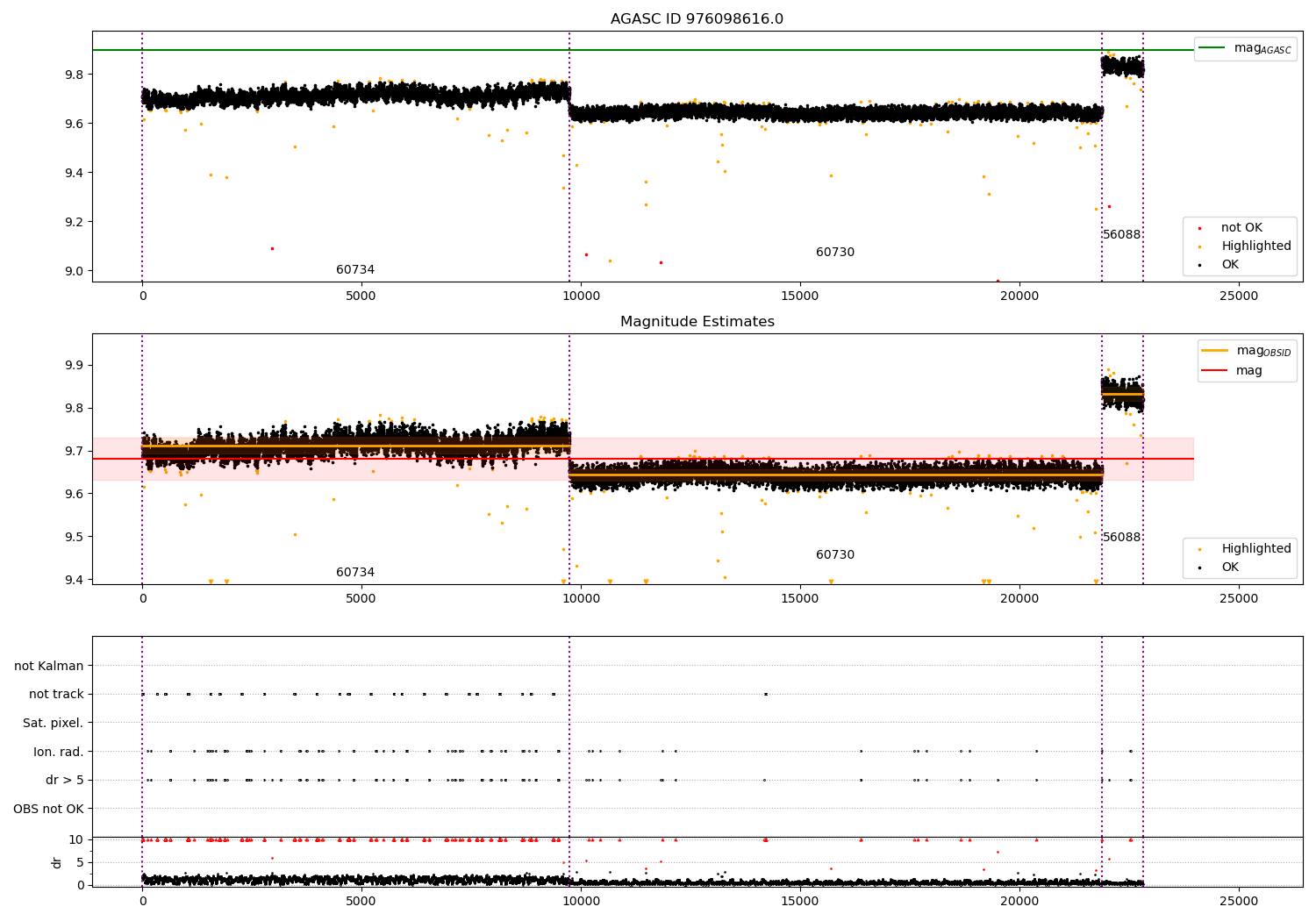Select the 'not Kalman' row label
The width and height of the screenshot is (1316, 921).
49,667
